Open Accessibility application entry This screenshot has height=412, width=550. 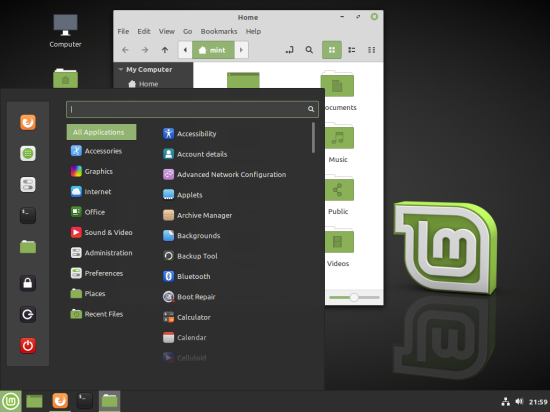190,134
